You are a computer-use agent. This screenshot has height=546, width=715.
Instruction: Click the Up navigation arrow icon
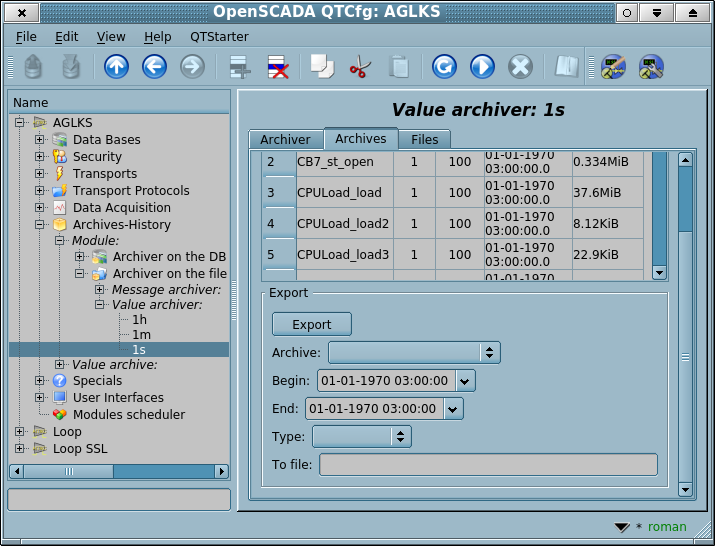point(117,67)
